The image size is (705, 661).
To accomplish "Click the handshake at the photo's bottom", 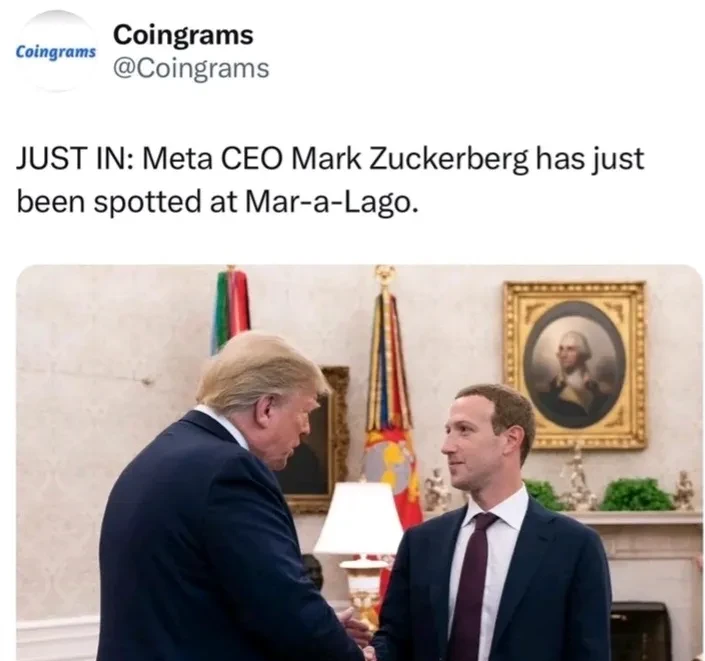I will (357, 634).
